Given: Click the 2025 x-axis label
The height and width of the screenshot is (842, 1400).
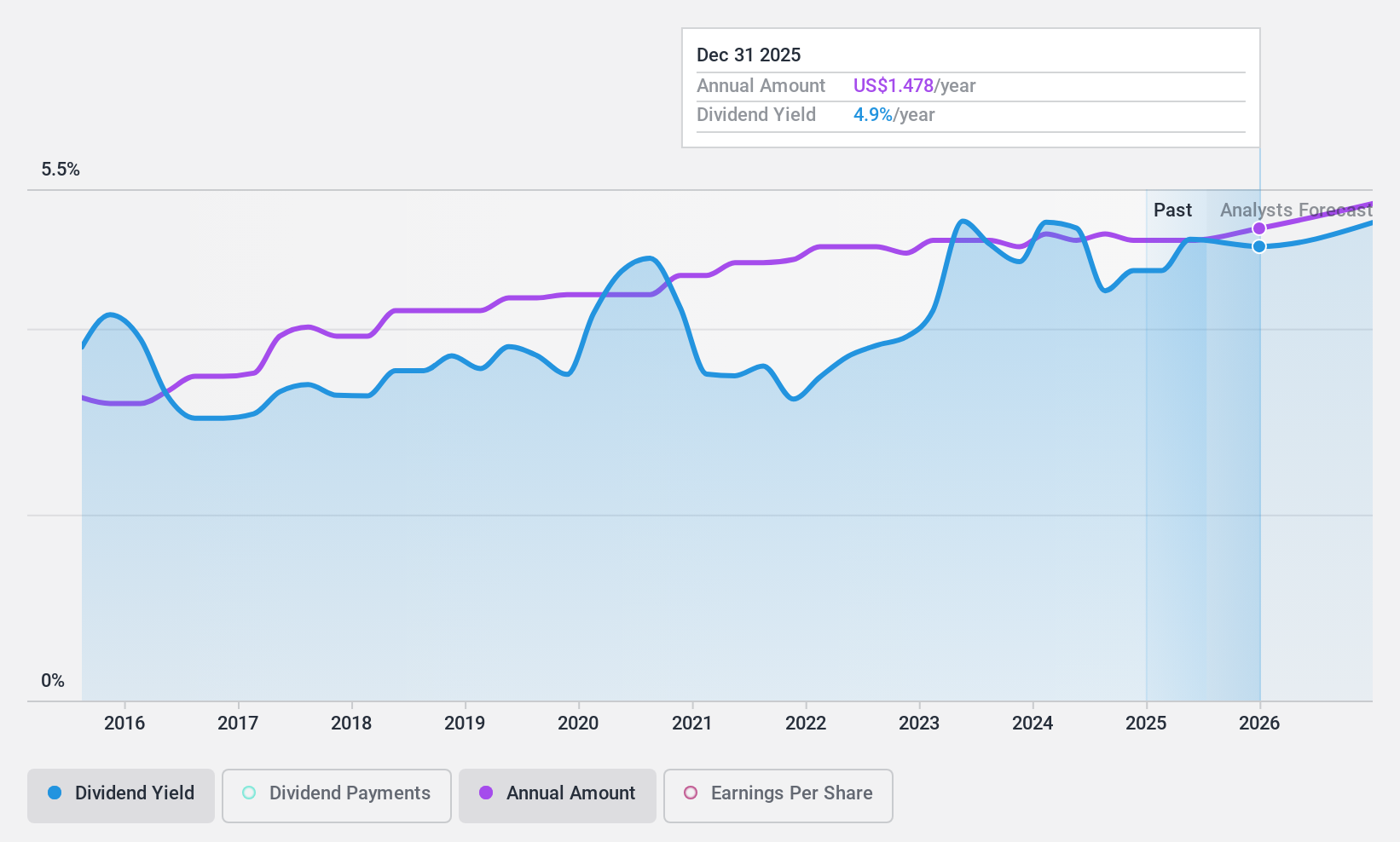Looking at the screenshot, I should click(1146, 724).
